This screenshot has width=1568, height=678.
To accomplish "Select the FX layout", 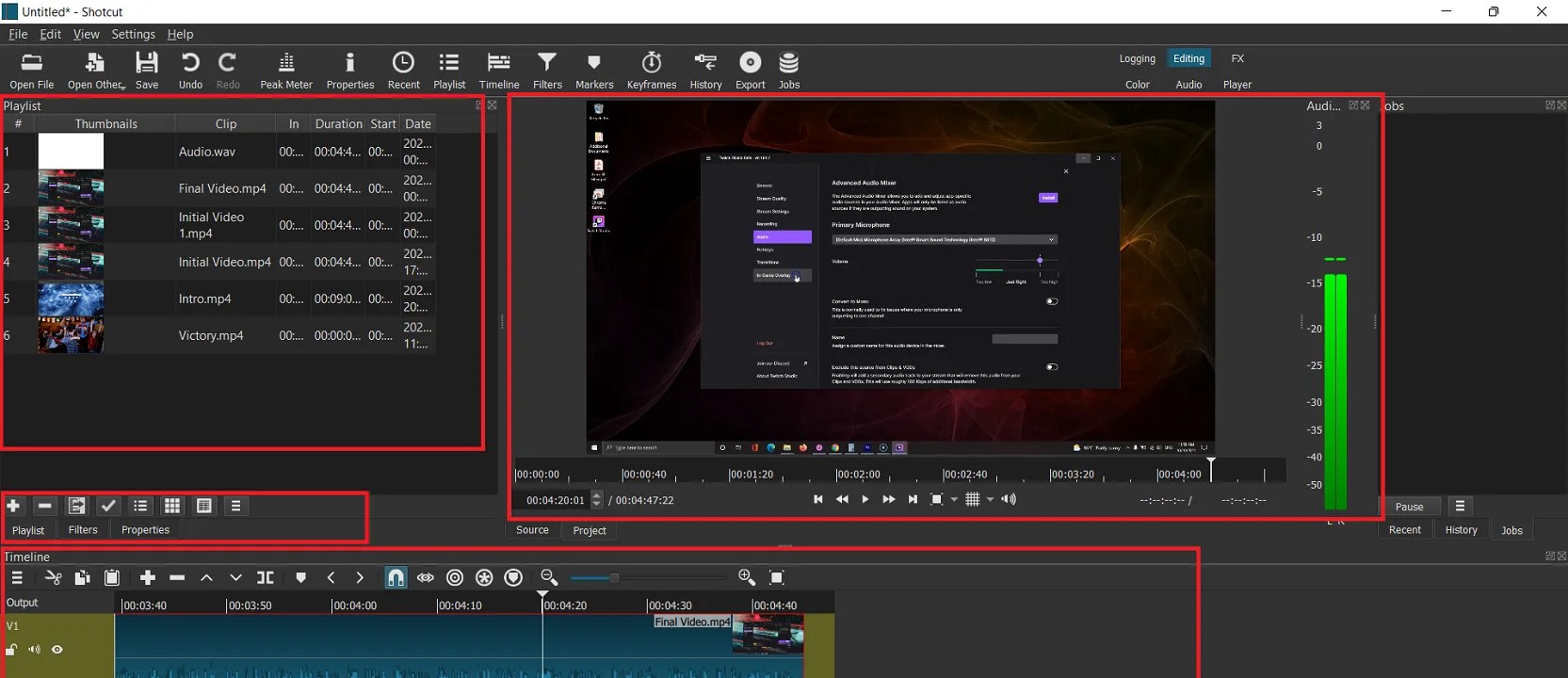I will click(1237, 58).
